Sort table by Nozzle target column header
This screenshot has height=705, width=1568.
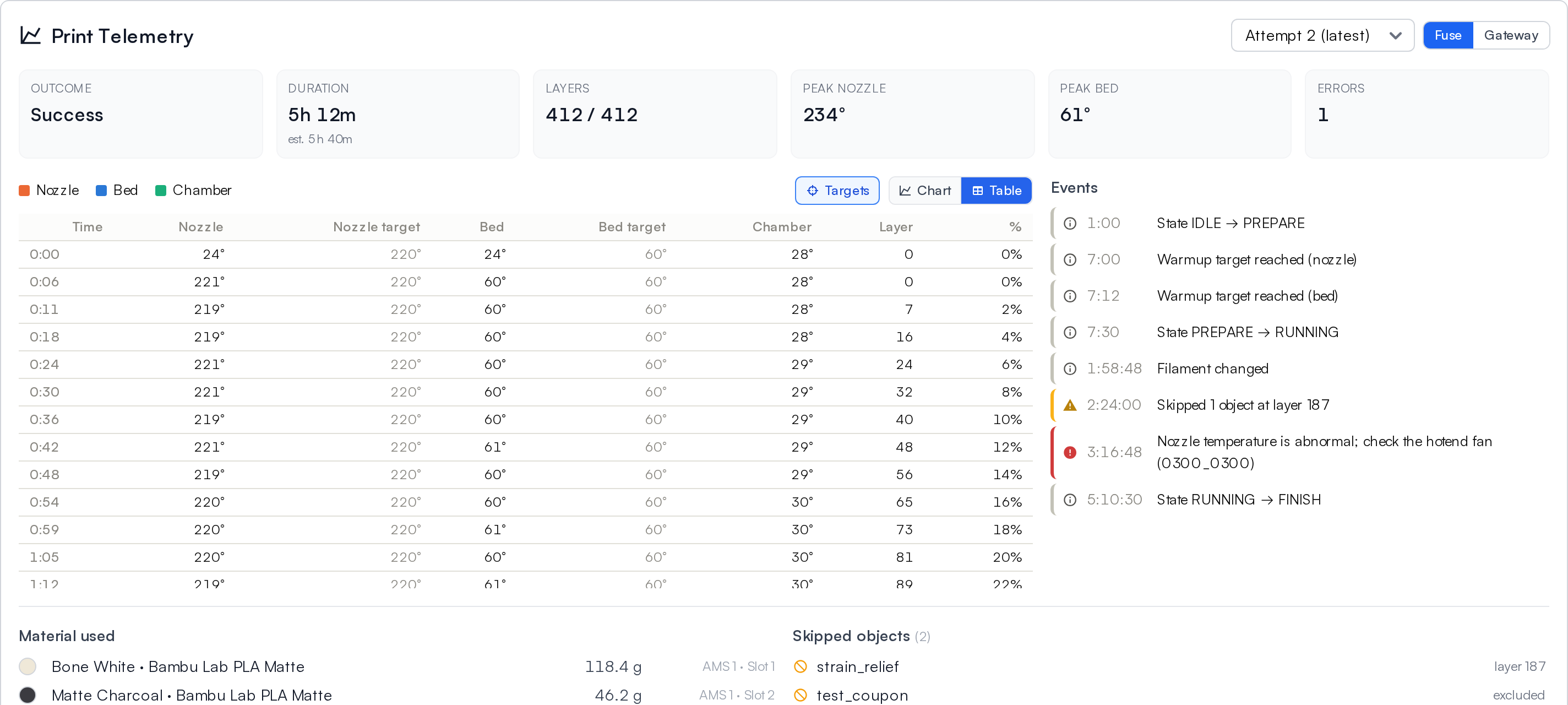(x=376, y=226)
